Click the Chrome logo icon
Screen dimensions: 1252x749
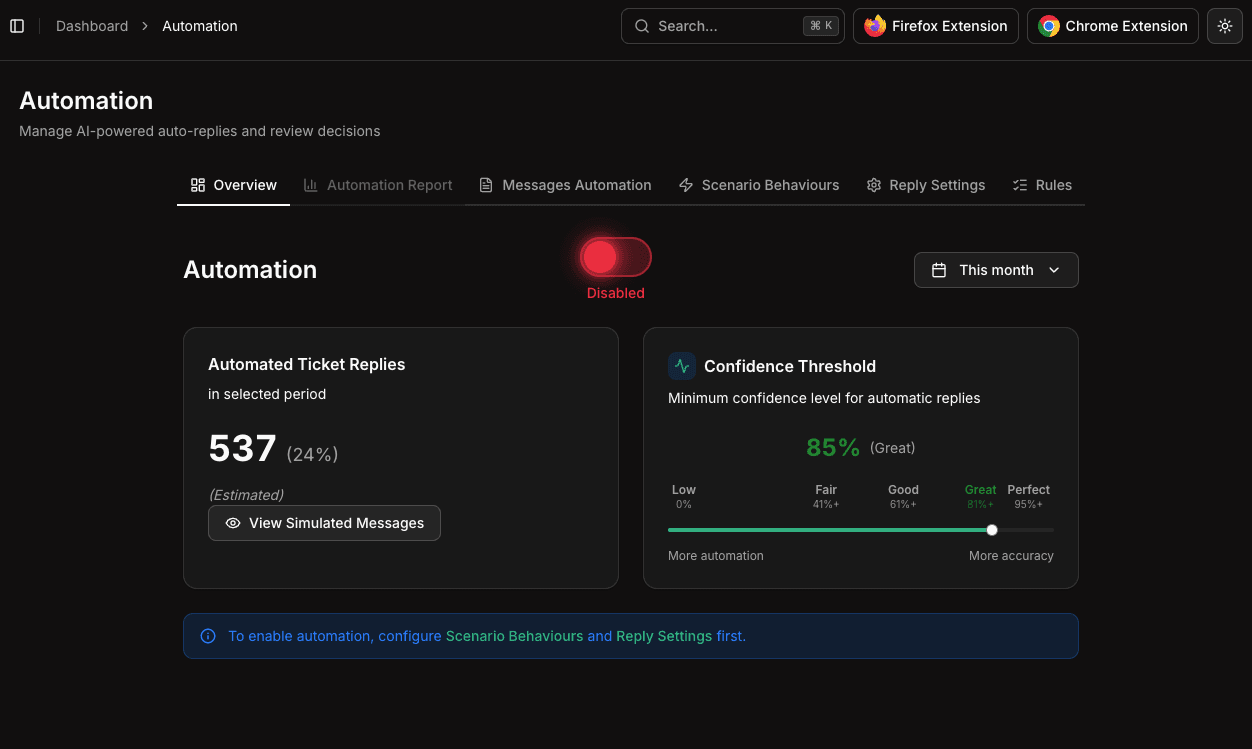point(1049,26)
